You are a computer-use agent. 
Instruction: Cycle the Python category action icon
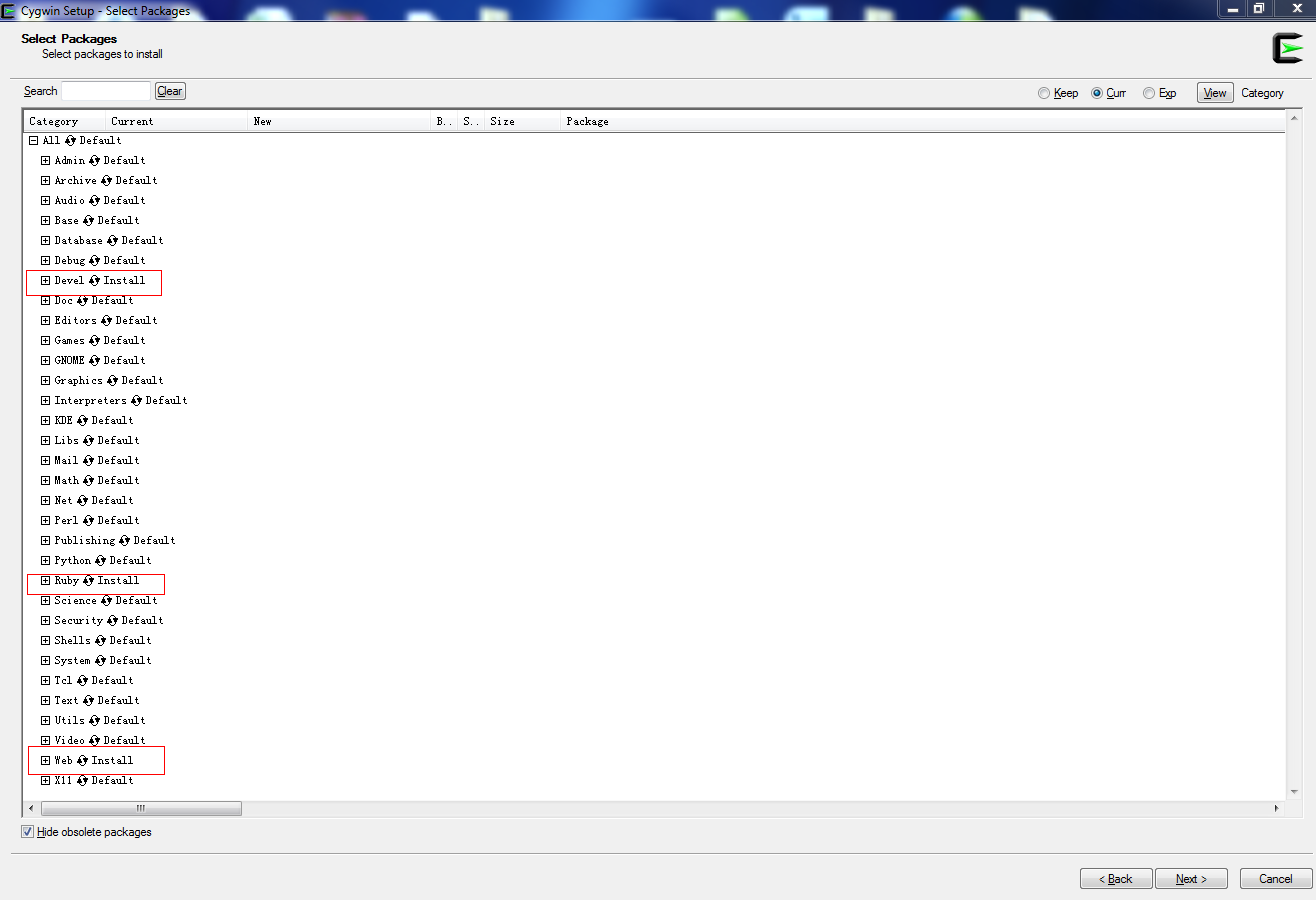(100, 561)
